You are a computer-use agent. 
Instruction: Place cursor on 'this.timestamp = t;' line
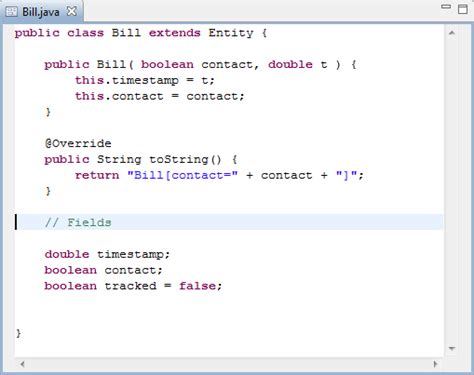click(x=145, y=81)
